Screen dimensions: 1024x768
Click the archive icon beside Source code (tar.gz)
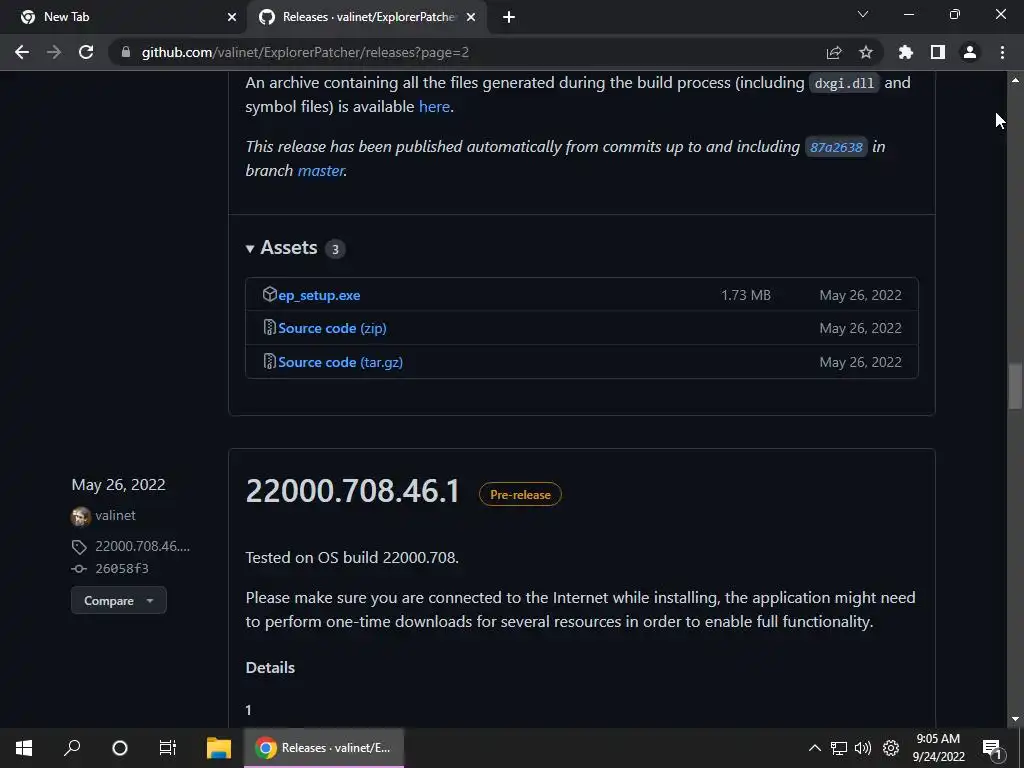[x=269, y=361]
